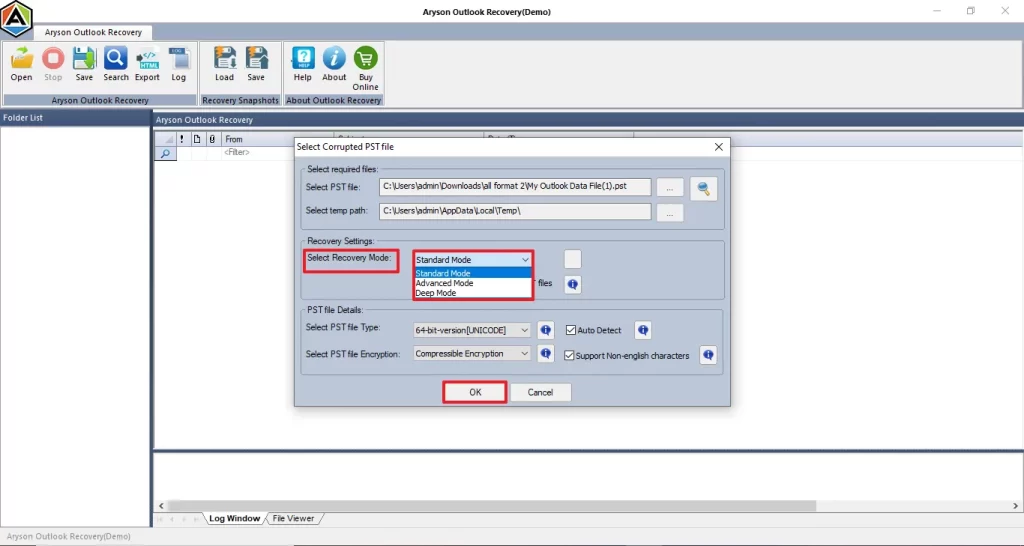This screenshot has width=1024, height=546.
Task: Click the Save icon in Aryson Outlook Recovery group
Action: (x=84, y=64)
